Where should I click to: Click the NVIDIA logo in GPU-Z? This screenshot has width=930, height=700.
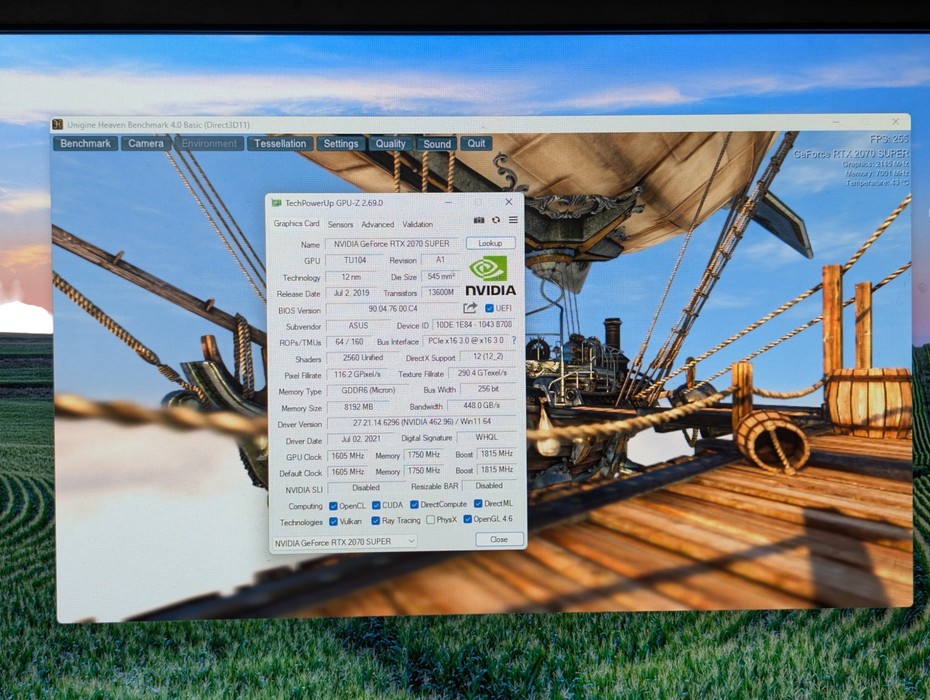pyautogui.click(x=490, y=276)
